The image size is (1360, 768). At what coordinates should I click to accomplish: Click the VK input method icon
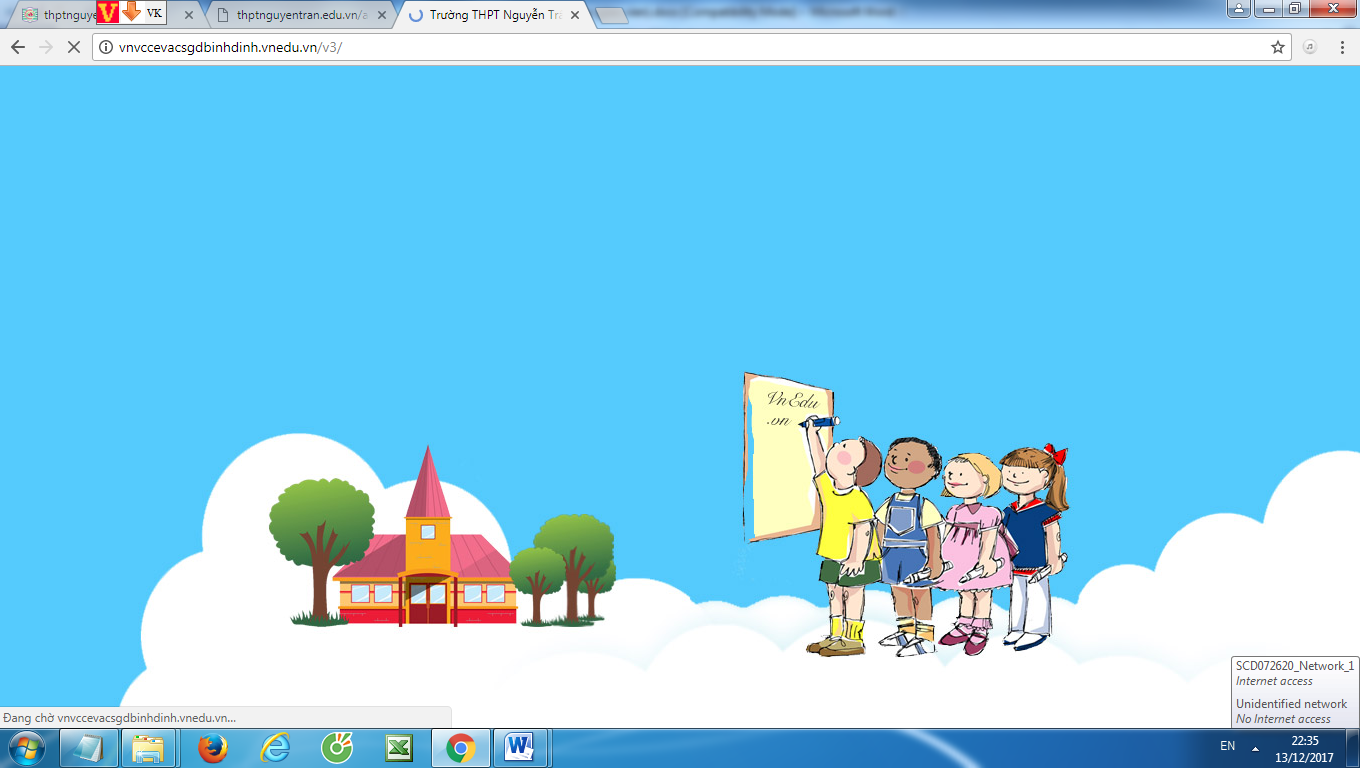coord(154,14)
